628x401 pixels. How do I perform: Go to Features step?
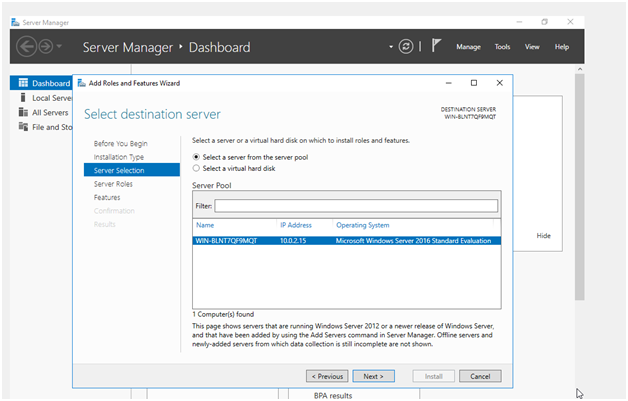coord(107,197)
